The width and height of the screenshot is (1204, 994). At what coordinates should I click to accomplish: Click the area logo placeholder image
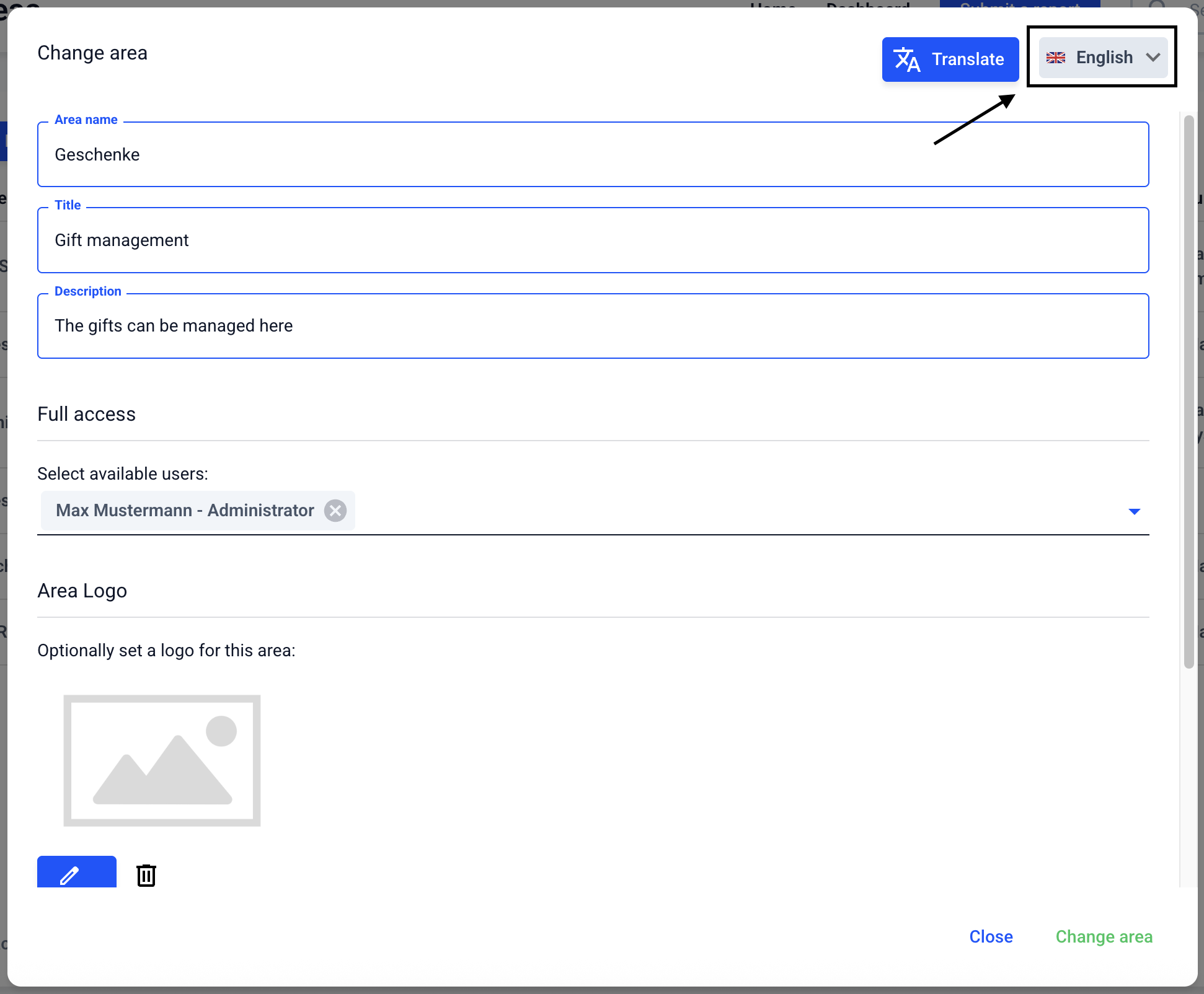tap(162, 760)
